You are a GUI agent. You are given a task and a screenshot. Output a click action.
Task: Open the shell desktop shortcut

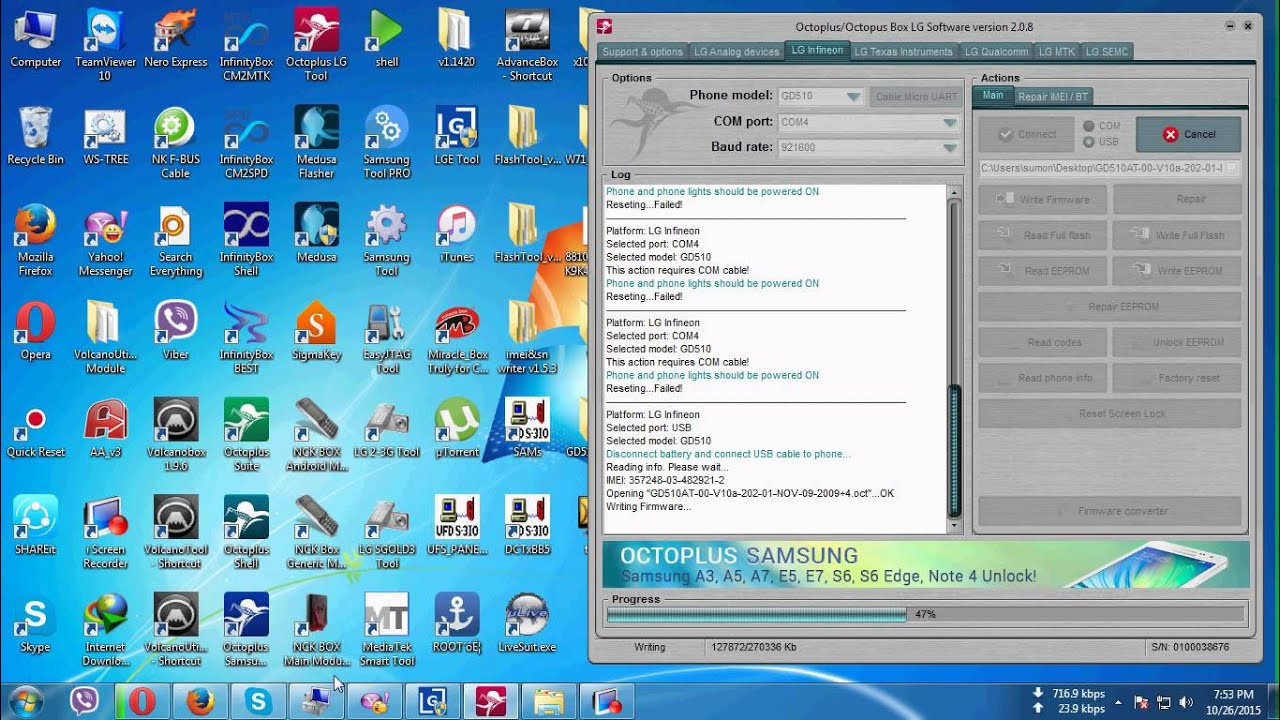(x=387, y=39)
